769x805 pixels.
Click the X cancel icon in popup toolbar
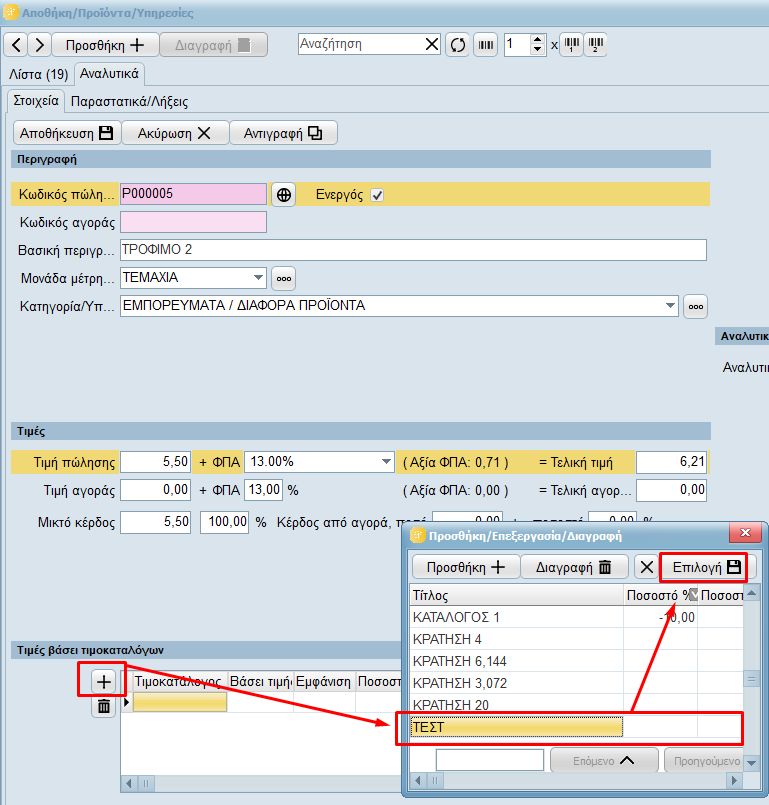tap(647, 568)
